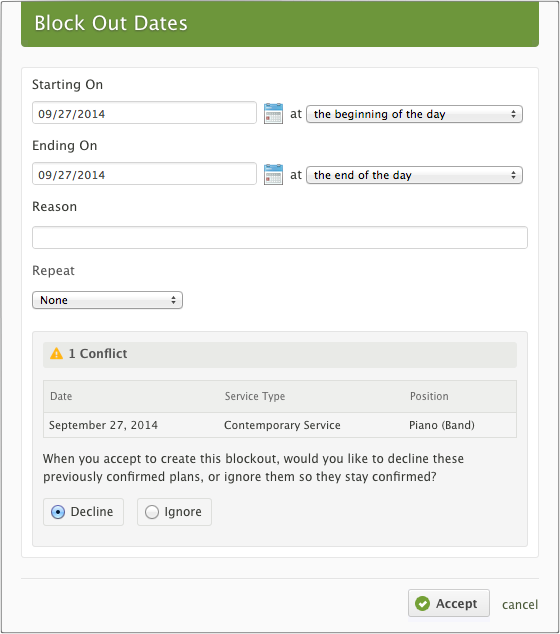Click the Date column header

click(x=61, y=396)
